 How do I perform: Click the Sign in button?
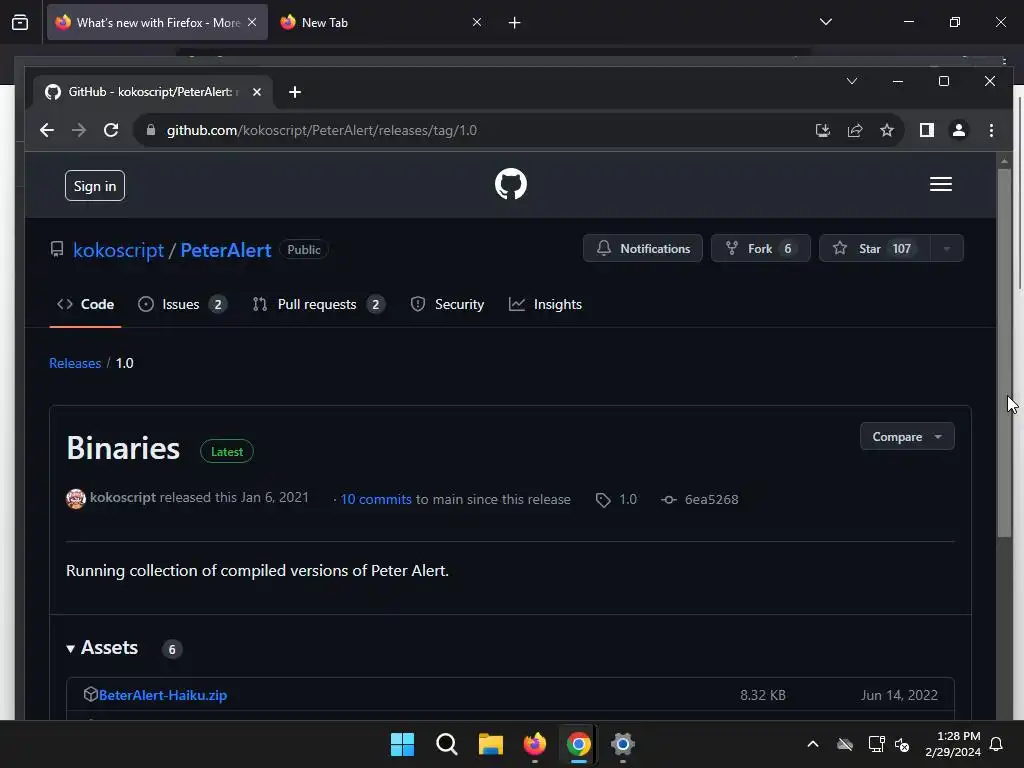pyautogui.click(x=95, y=185)
